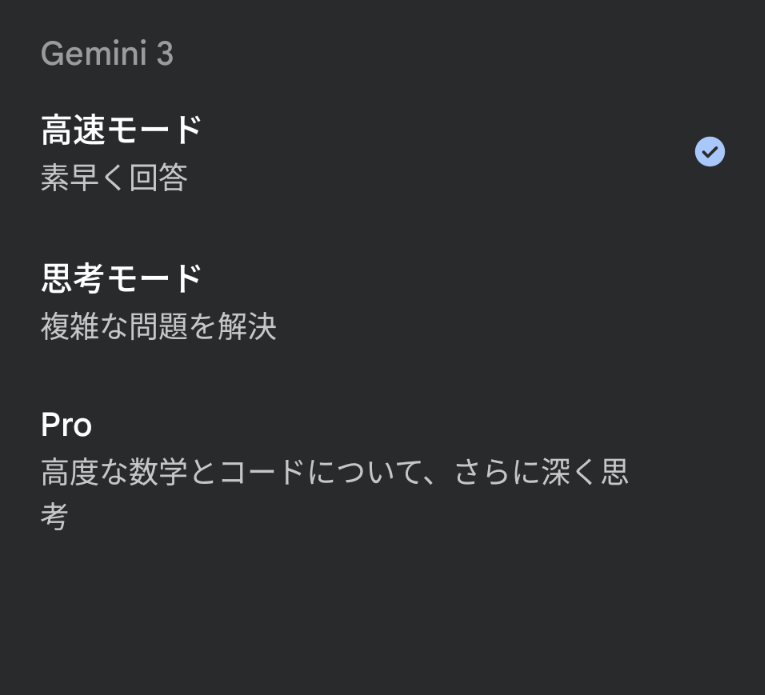765x695 pixels.
Task: Click the Gemini 3 model group title
Action: [x=107, y=54]
